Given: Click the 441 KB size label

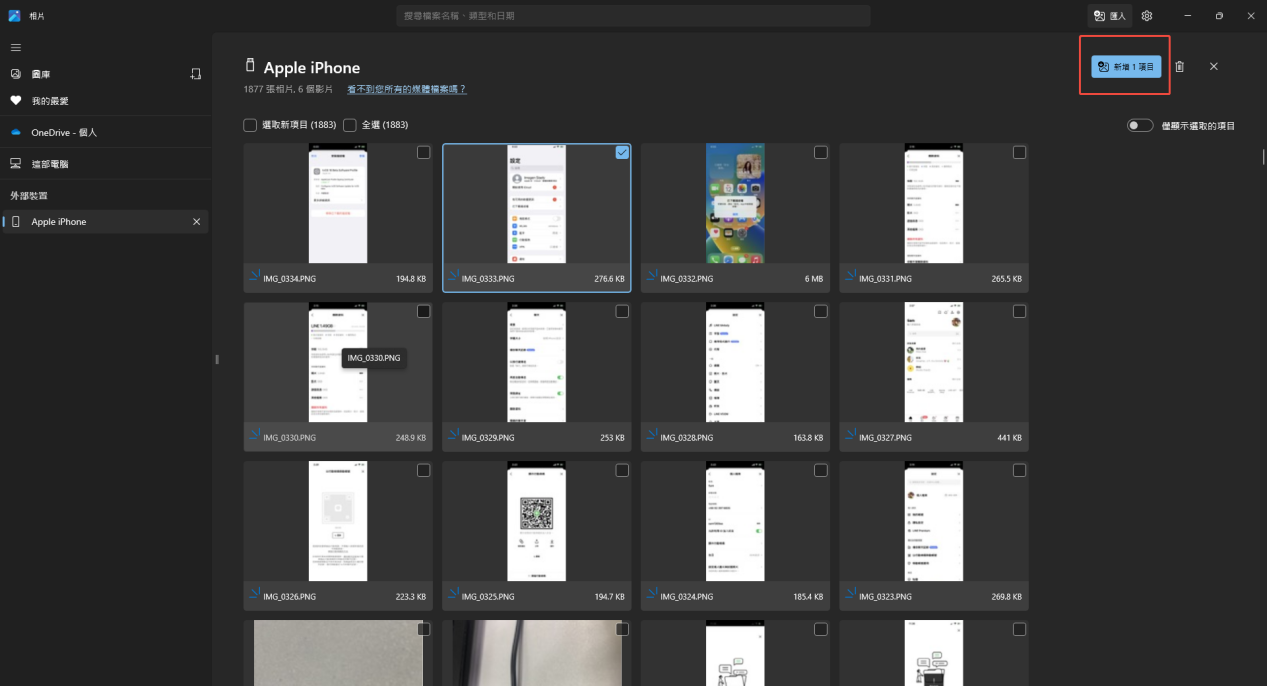Looking at the screenshot, I should (1010, 438).
